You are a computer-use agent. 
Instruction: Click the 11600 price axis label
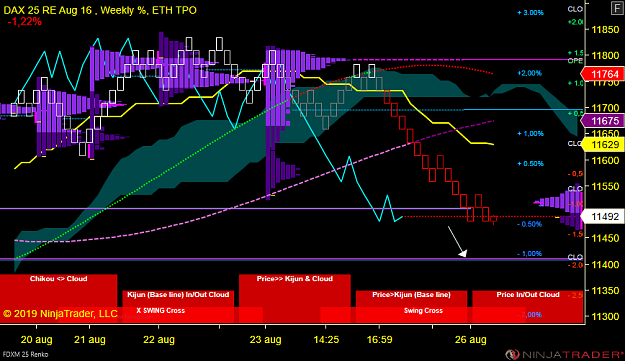pos(605,160)
